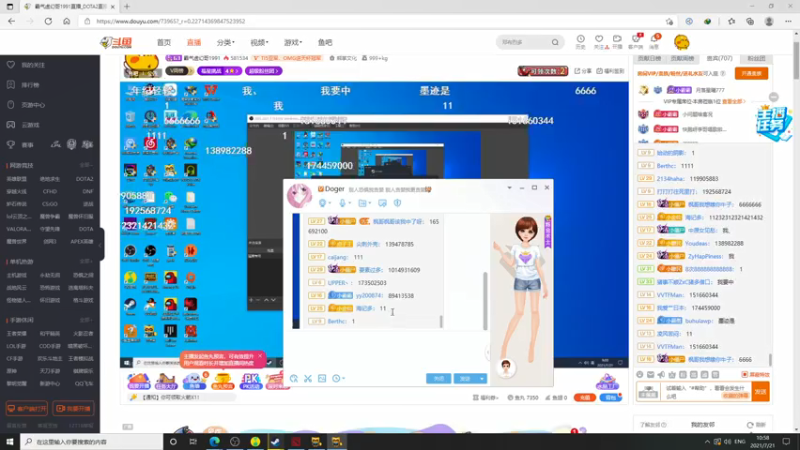This screenshot has width=800, height=450.
Task: Open Microsoft Edge from the Windows taskbar
Action: [214, 441]
